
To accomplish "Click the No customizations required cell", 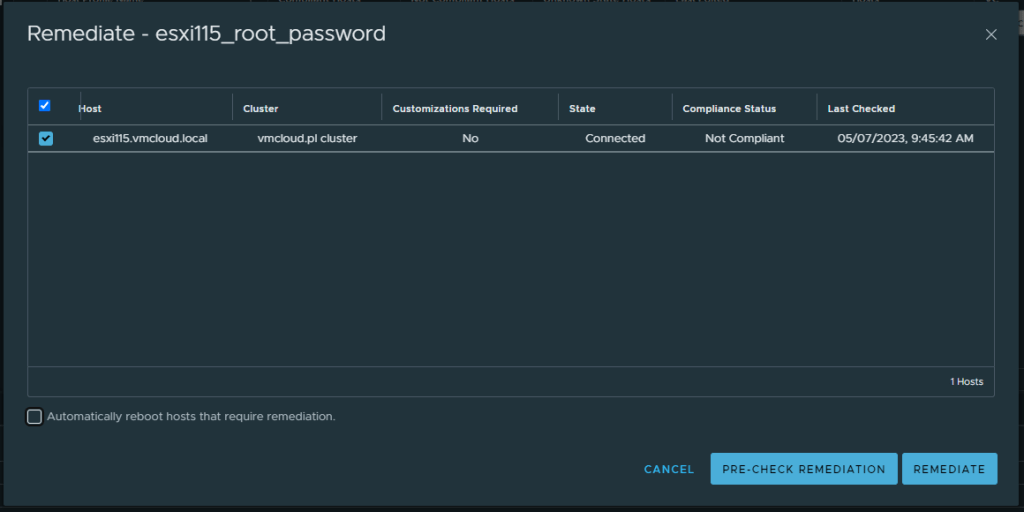I will (x=470, y=139).
